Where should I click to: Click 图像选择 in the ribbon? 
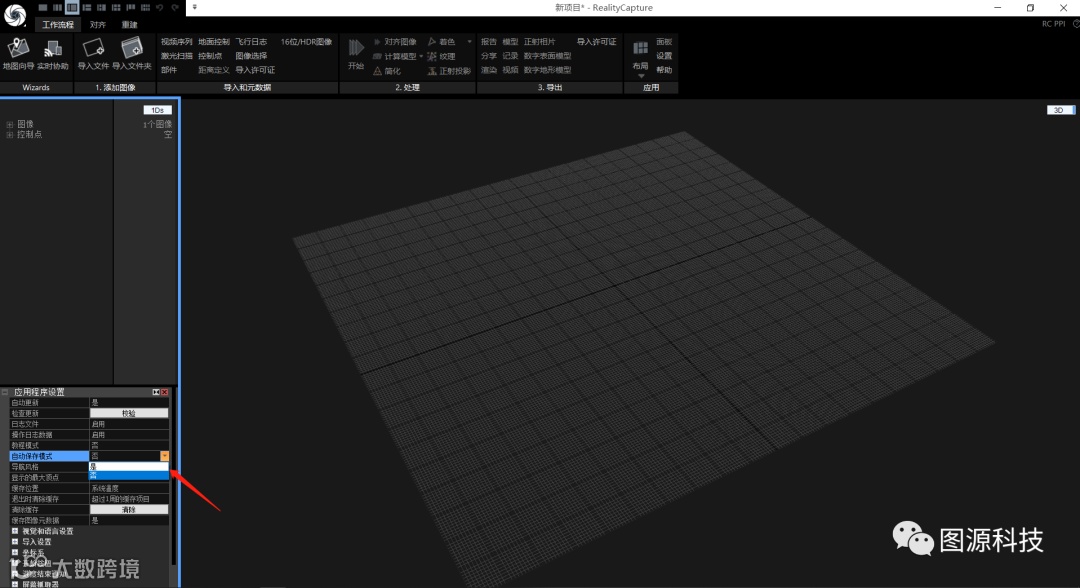251,56
